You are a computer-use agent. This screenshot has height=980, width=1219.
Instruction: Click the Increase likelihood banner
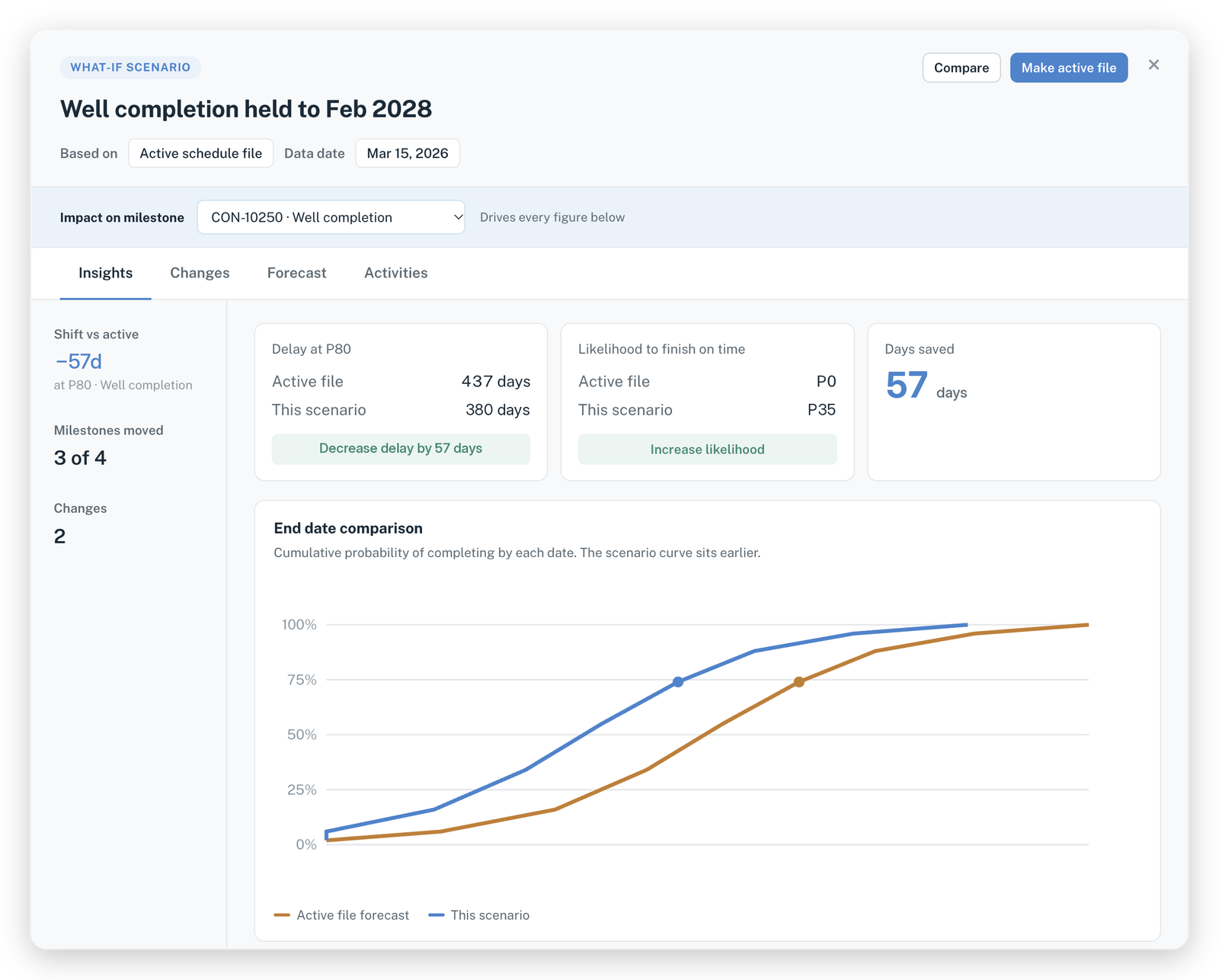(x=707, y=449)
